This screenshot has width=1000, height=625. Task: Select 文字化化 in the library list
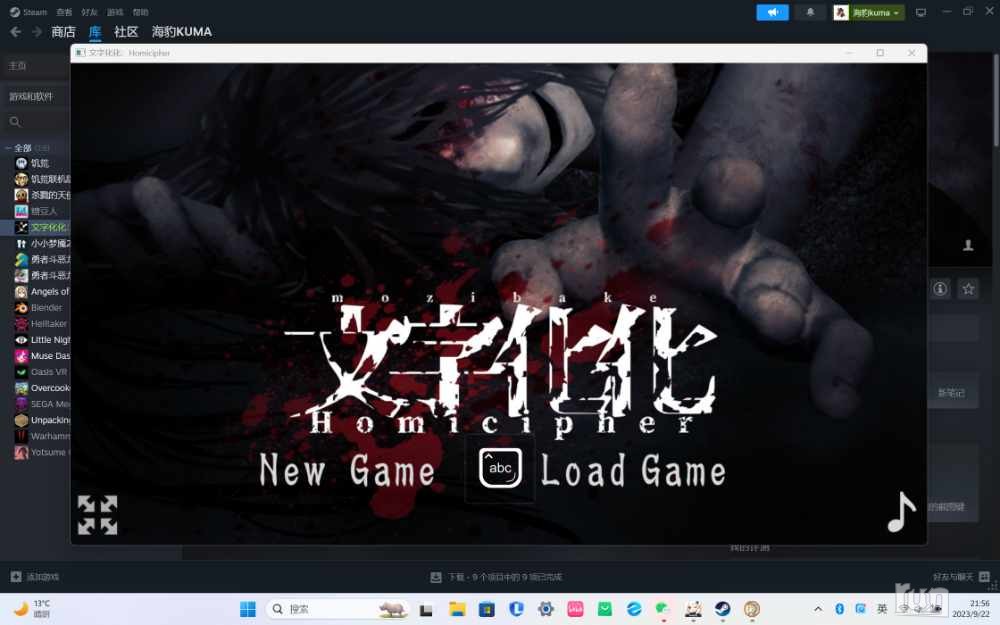click(x=42, y=227)
